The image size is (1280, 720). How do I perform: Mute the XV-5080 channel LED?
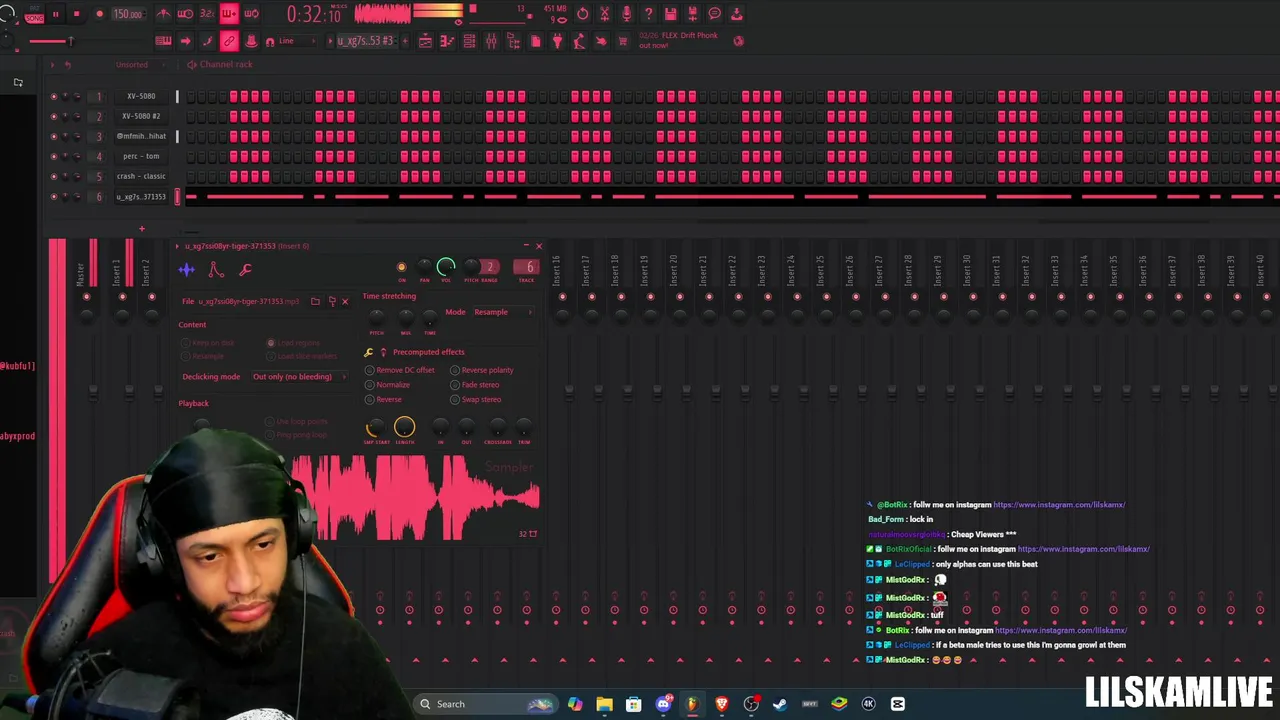point(54,96)
